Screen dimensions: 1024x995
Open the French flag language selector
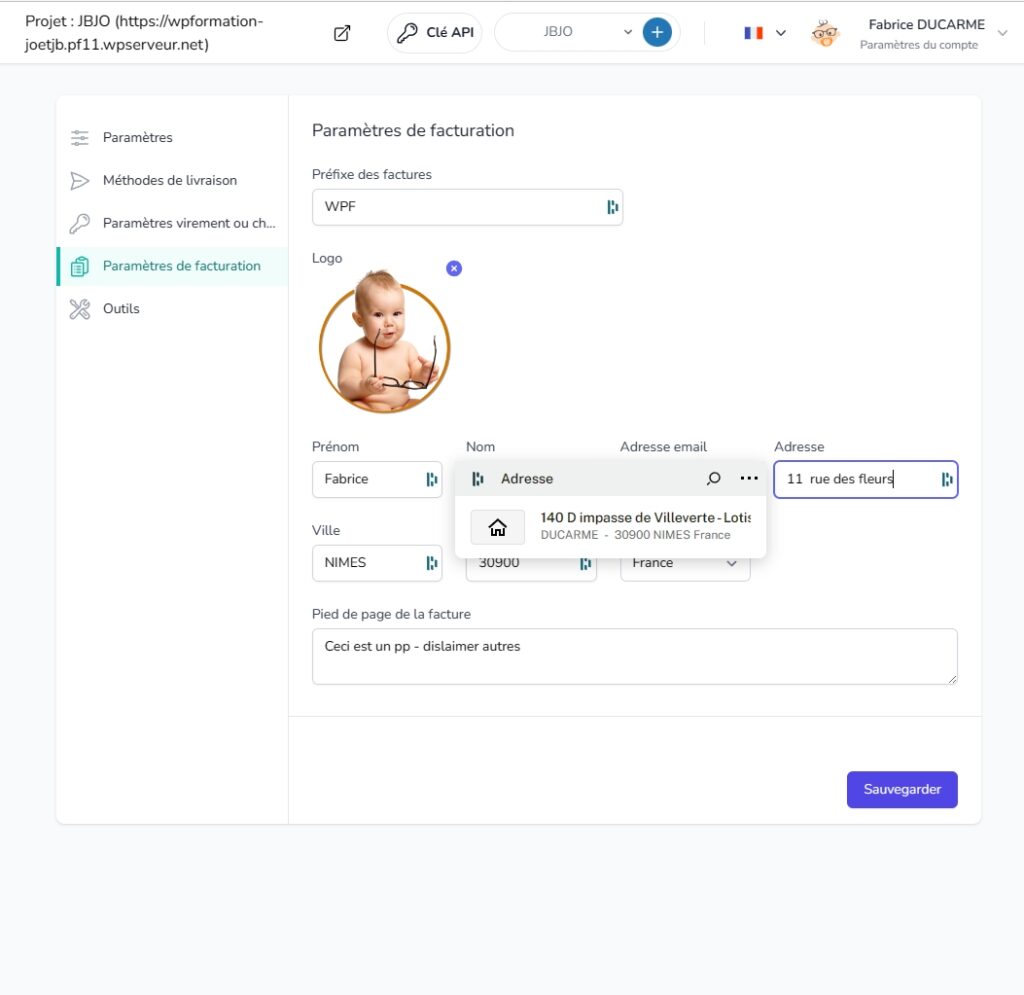coord(765,33)
